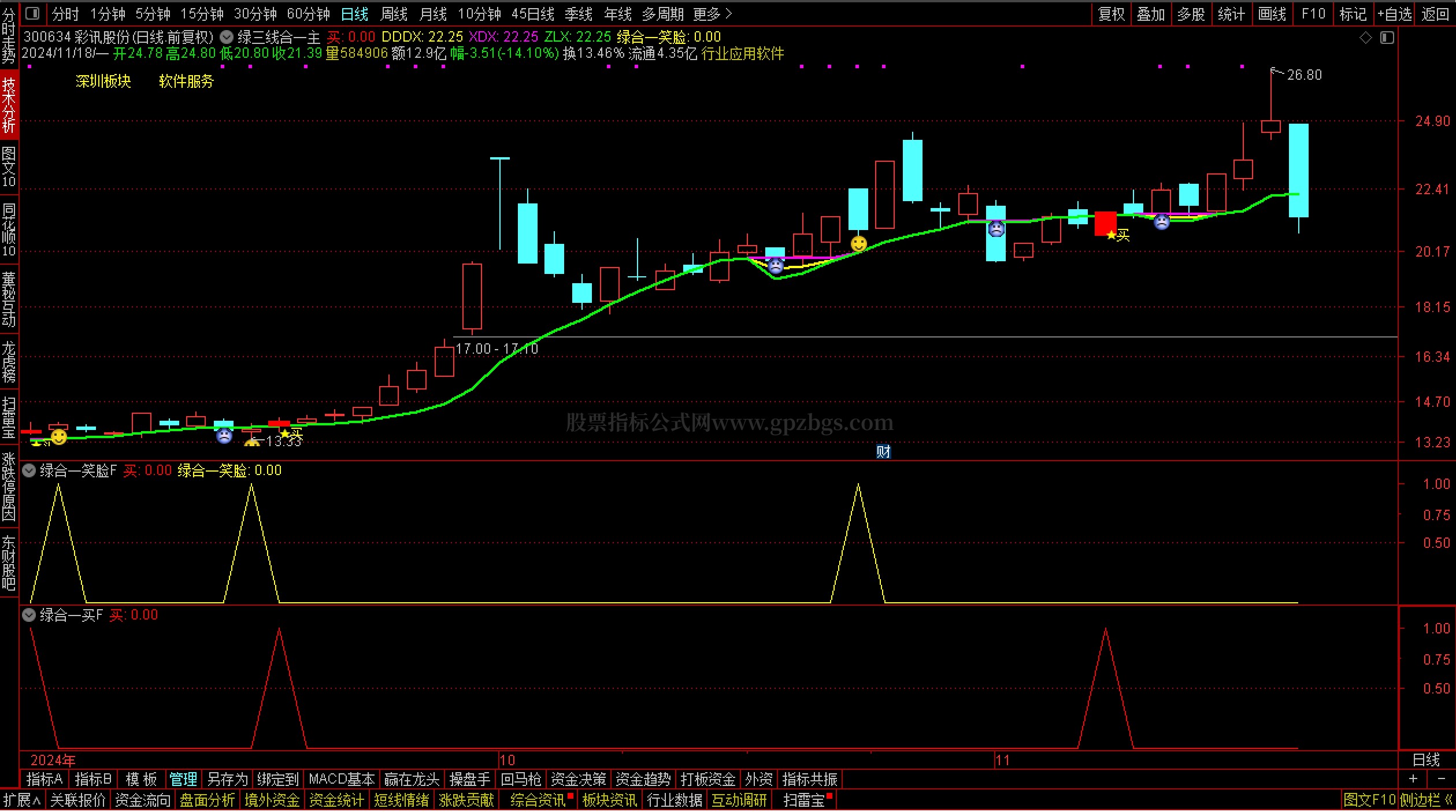Expand the 扩展∧ panel toggle
1456x812 pixels.
click(x=22, y=800)
